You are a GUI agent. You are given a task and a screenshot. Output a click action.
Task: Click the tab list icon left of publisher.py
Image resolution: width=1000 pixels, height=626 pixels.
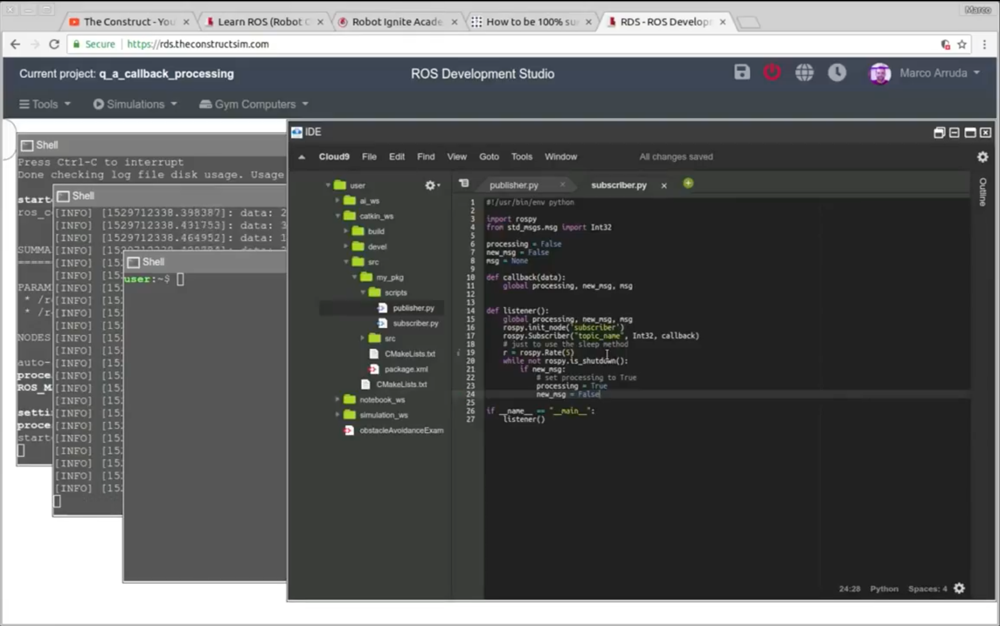(464, 184)
